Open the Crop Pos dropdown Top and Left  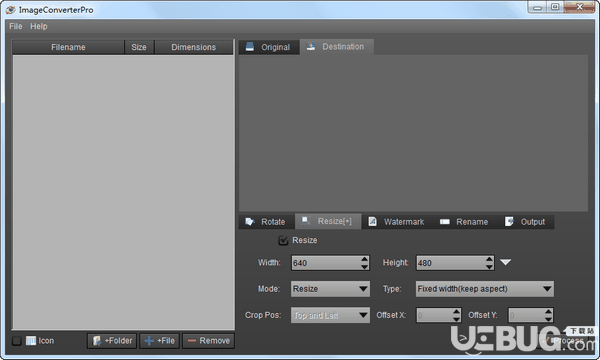[330, 315]
